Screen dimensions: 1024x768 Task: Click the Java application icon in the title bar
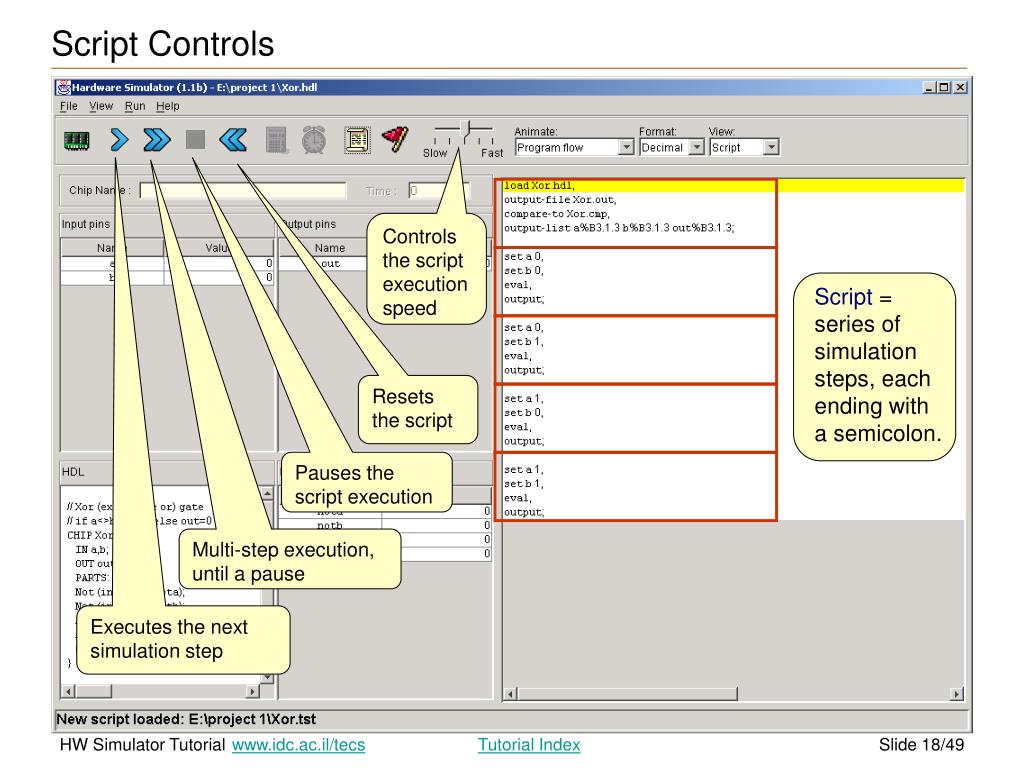click(63, 87)
